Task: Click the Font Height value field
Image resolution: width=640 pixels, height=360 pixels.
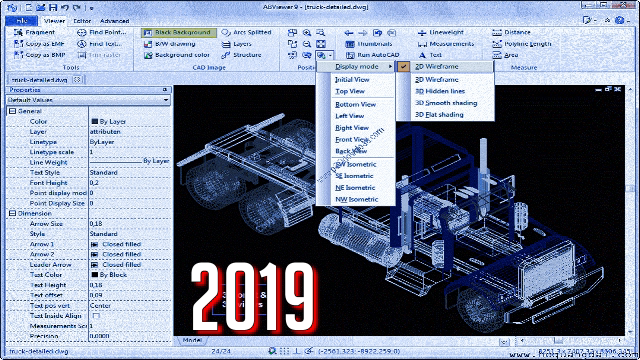Action: (x=130, y=183)
